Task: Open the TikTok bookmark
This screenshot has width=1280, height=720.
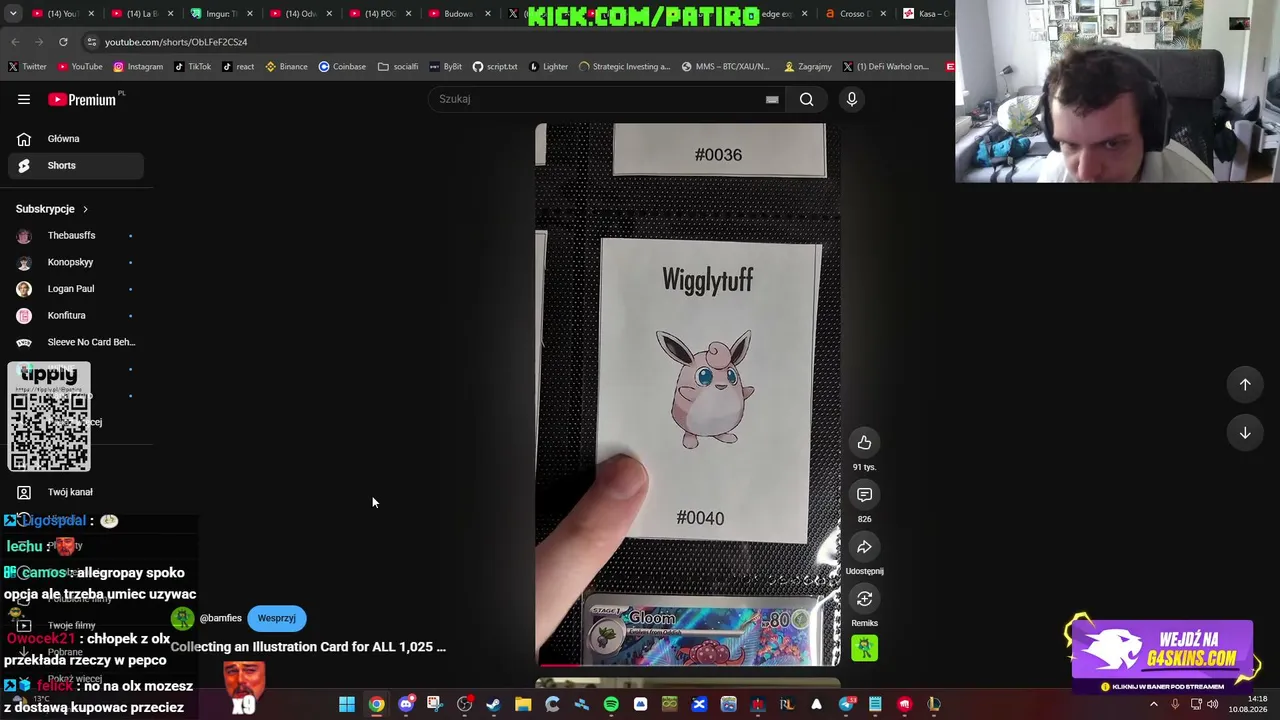Action: [192, 67]
